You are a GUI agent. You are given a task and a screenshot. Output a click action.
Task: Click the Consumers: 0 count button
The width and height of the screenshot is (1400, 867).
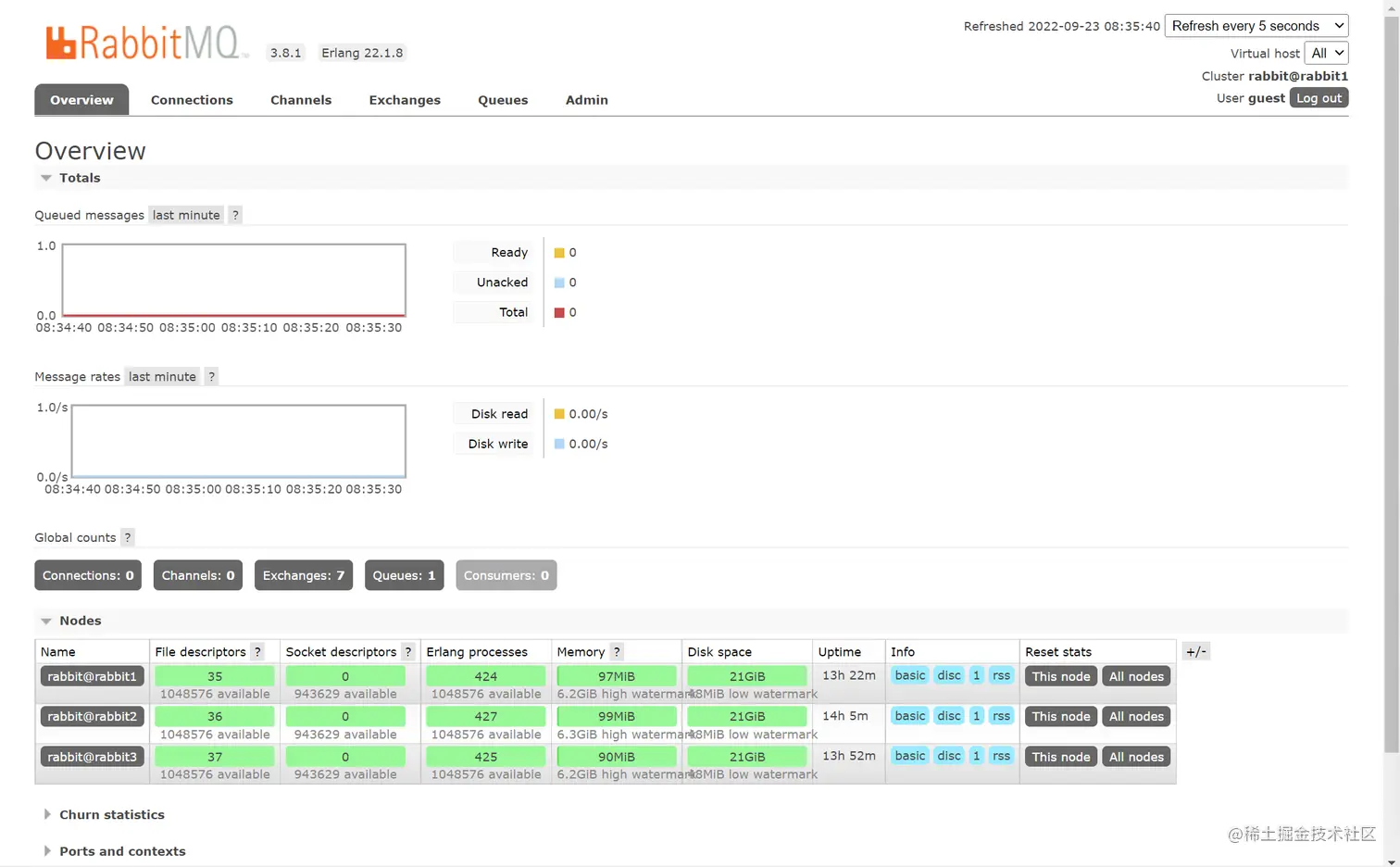[x=506, y=575]
